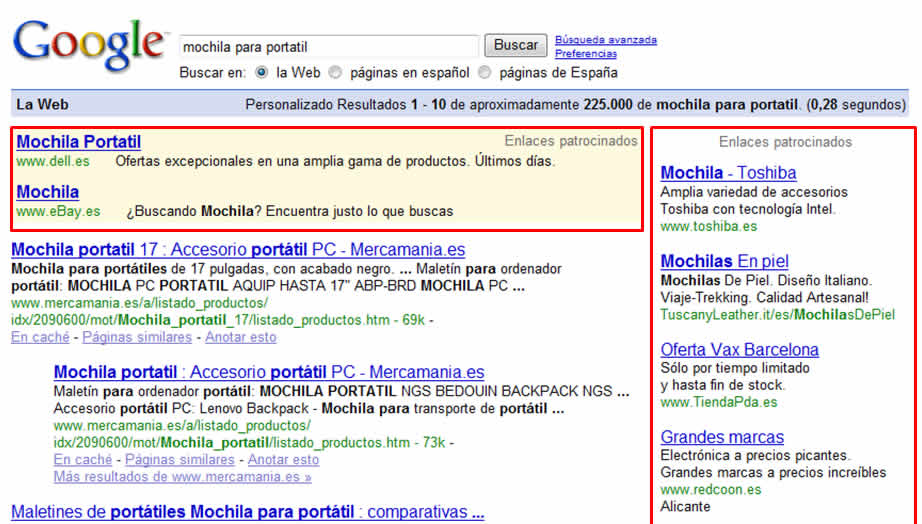Click the search box containing mochila para portatil

point(329,47)
